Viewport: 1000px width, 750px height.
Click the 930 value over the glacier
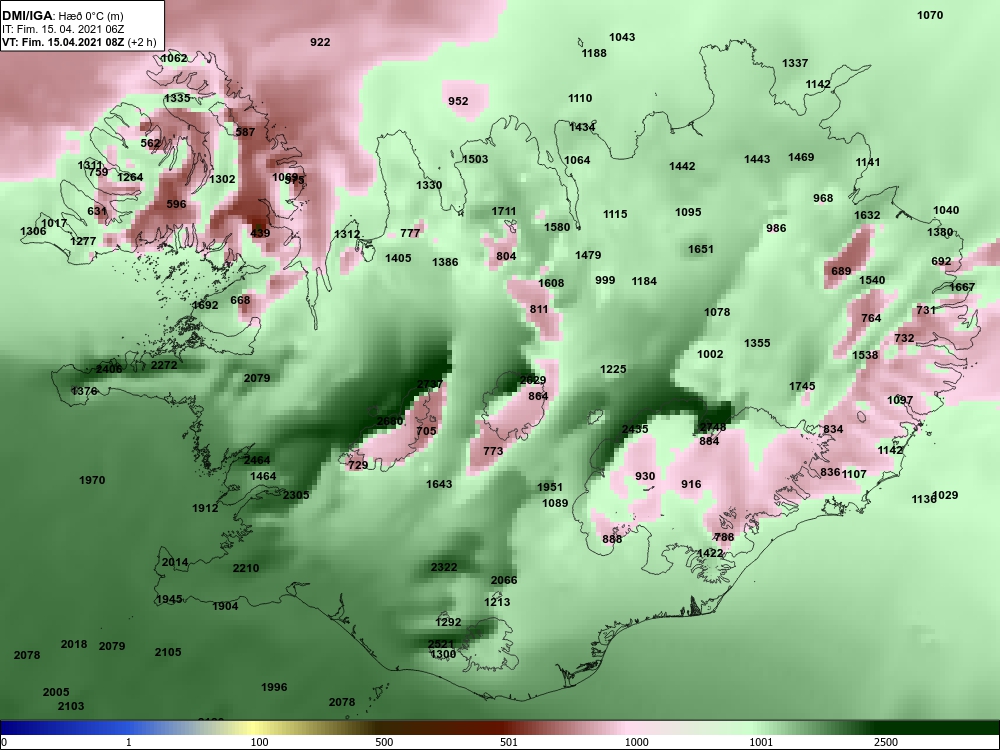[x=645, y=477]
